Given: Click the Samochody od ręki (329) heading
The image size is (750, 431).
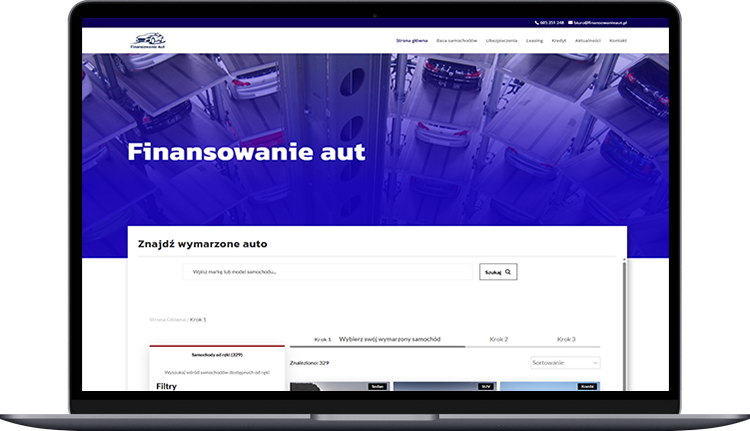Looking at the screenshot, I should click(x=217, y=355).
